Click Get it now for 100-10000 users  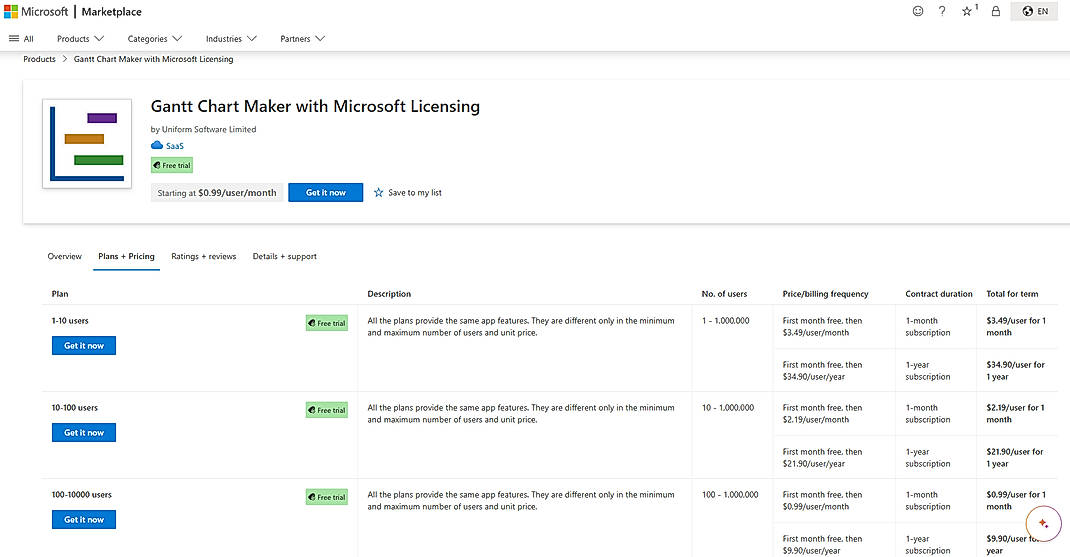tap(84, 519)
